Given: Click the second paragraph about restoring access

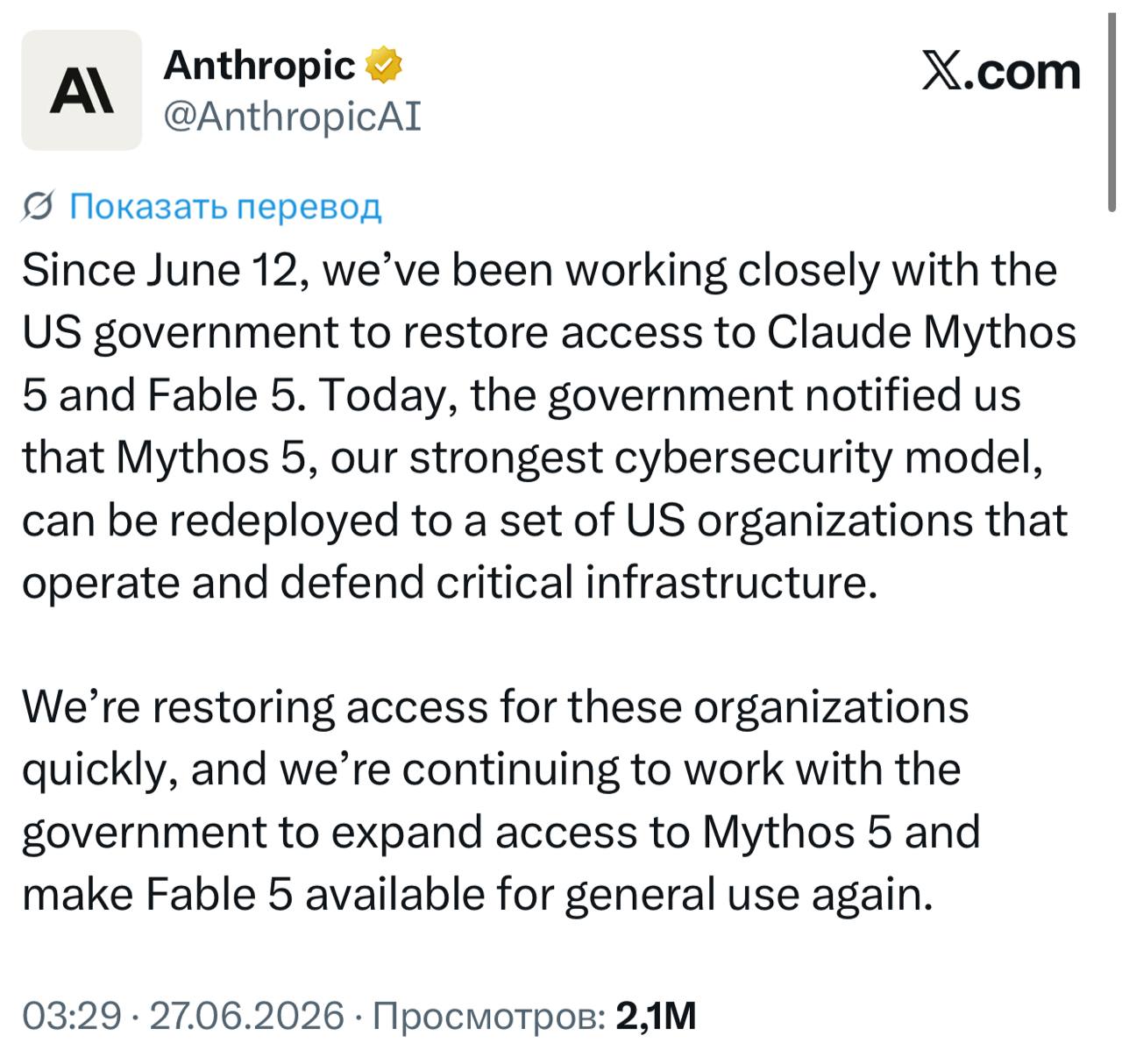Looking at the screenshot, I should 501,800.
